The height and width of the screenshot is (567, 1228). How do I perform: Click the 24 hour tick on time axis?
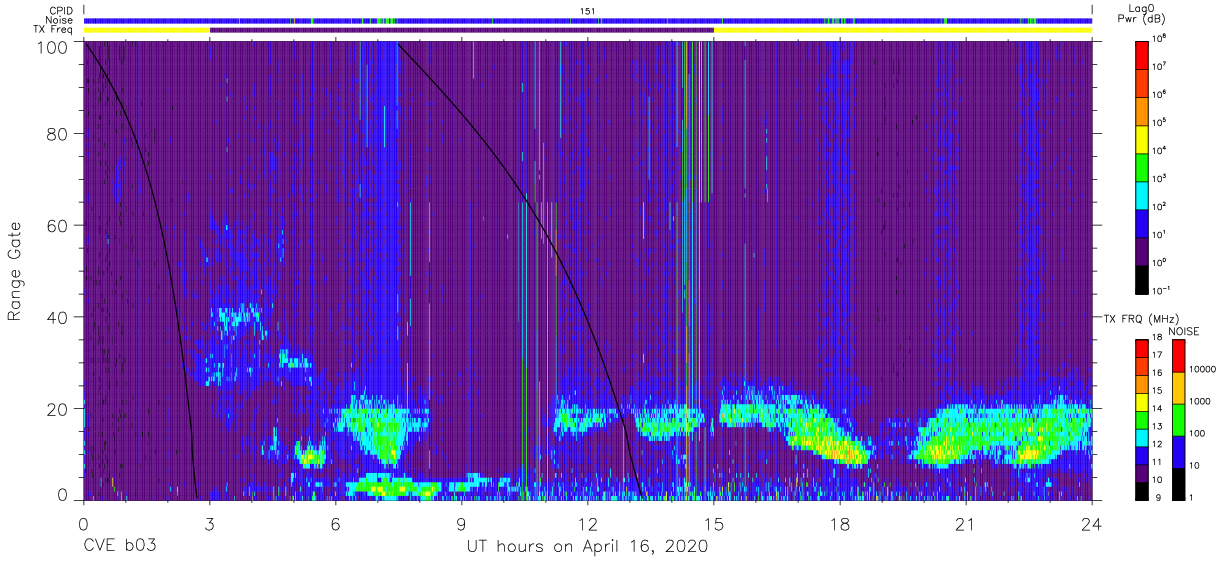point(1092,525)
